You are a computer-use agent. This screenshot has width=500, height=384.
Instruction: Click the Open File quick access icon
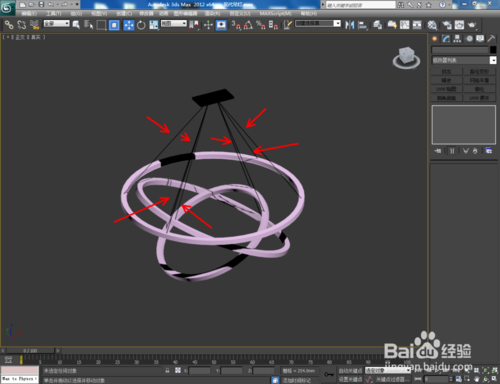[x=32, y=4]
